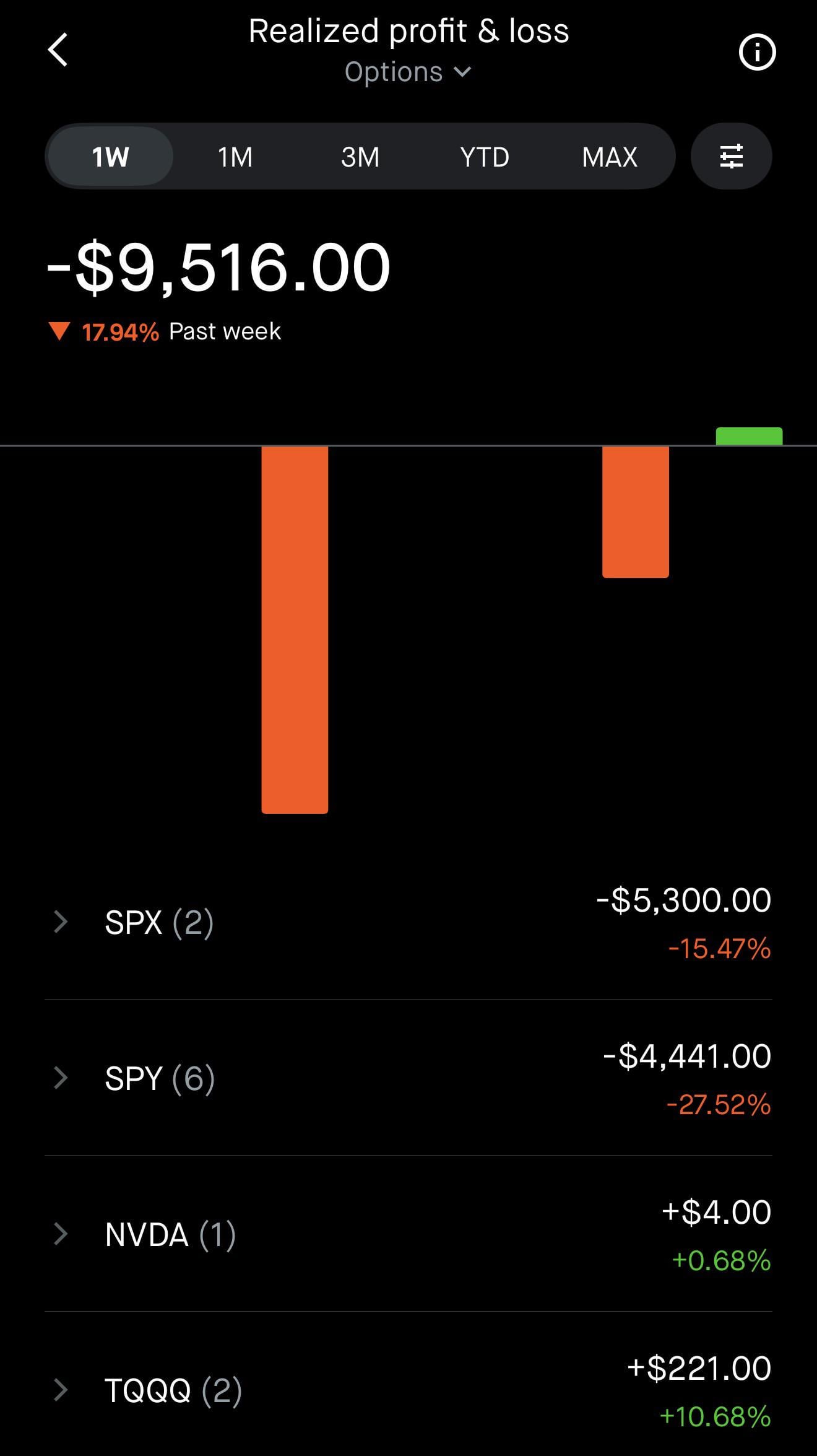This screenshot has width=817, height=1456.
Task: Switch to the 1M time range
Action: [235, 157]
